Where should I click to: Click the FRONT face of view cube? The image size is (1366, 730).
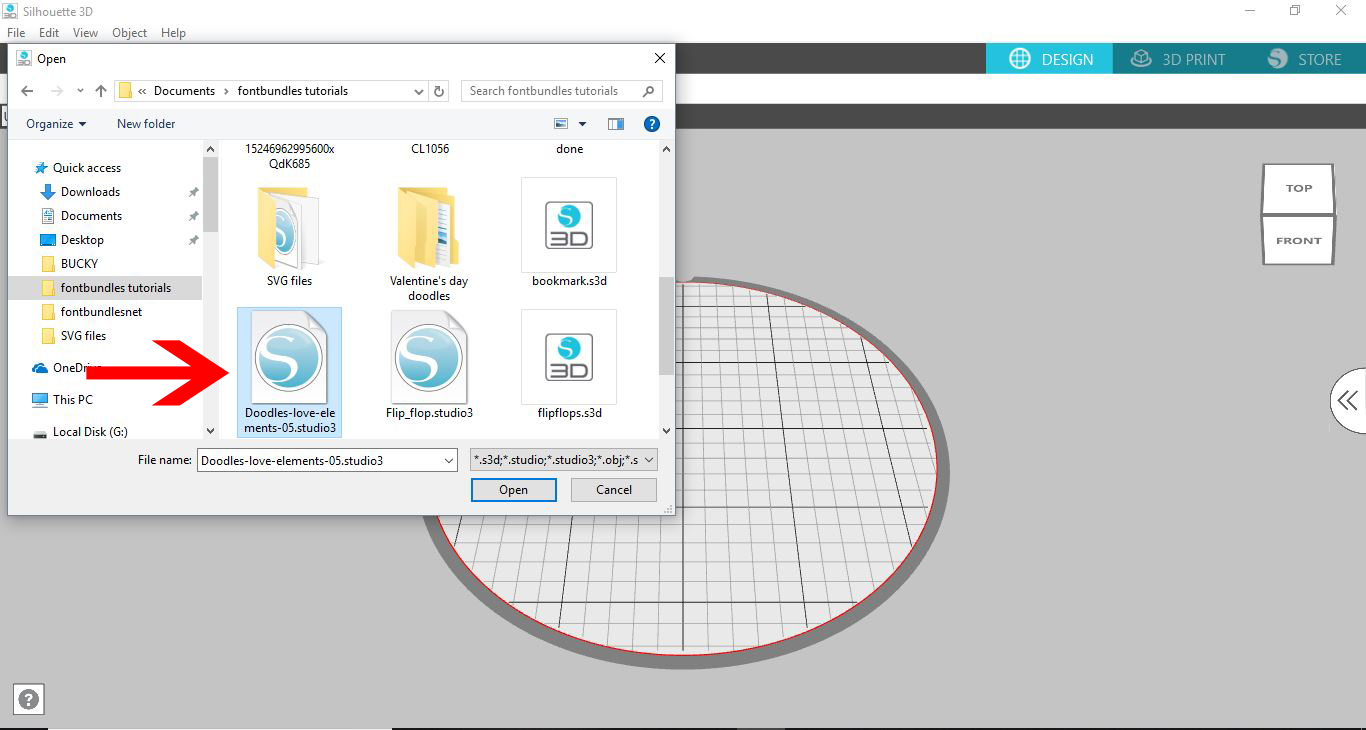pos(1298,241)
